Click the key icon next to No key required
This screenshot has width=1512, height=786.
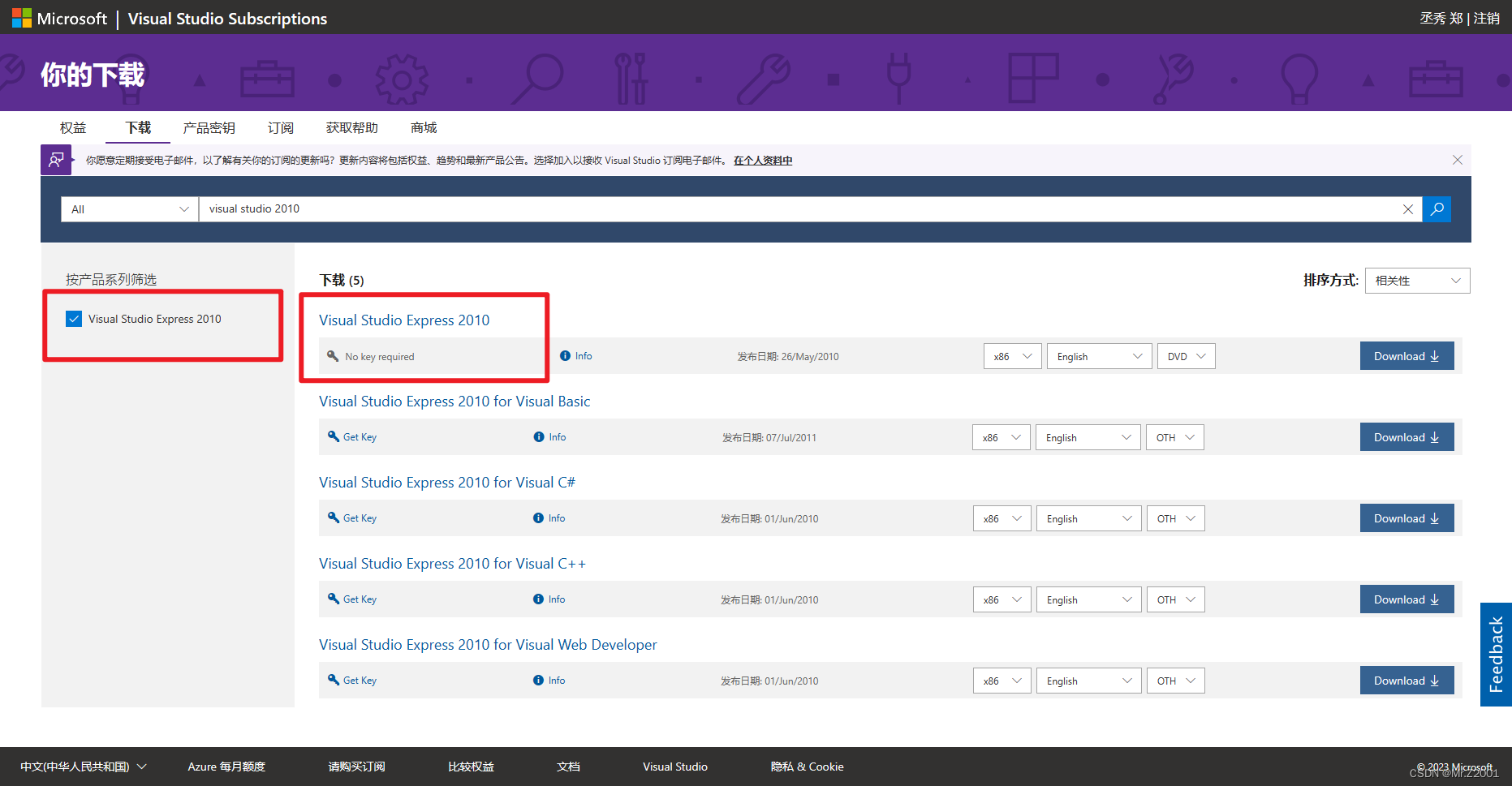333,356
